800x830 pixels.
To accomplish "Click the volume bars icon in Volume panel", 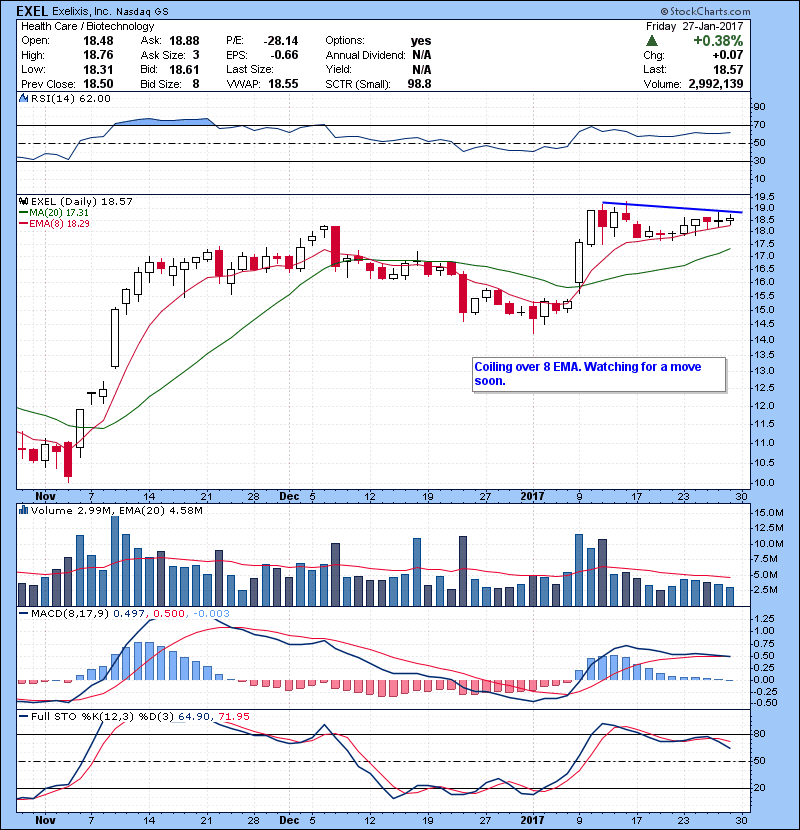I will (x=23, y=510).
